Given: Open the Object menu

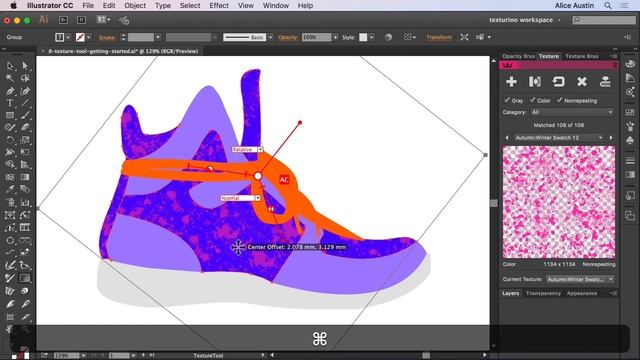Looking at the screenshot, I should point(135,5).
